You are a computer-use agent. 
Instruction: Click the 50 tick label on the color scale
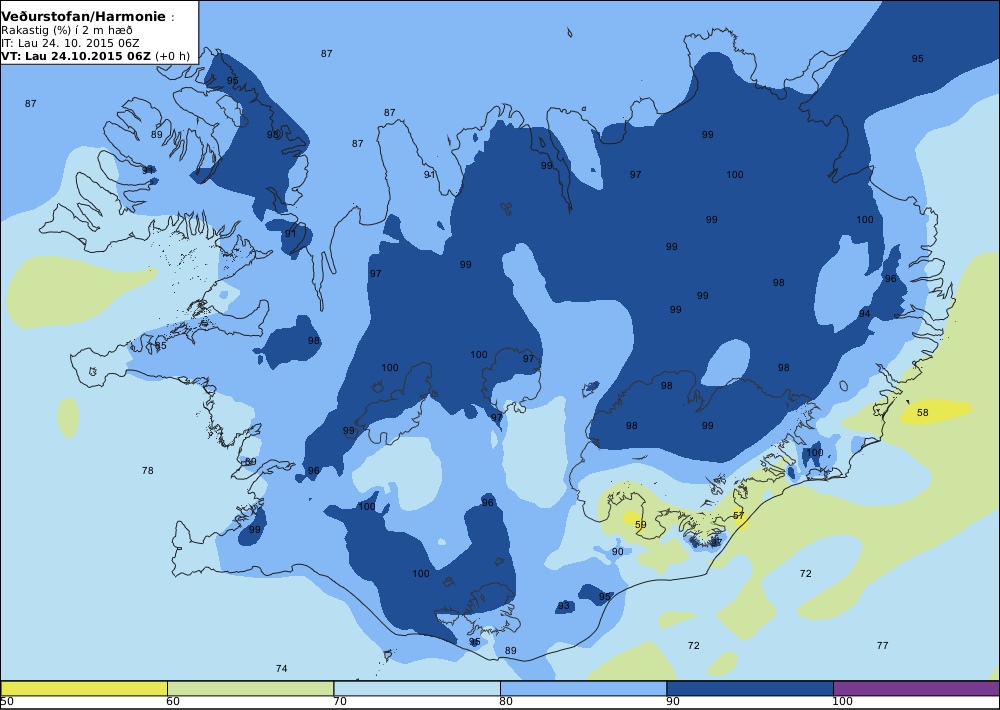click(x=7, y=702)
